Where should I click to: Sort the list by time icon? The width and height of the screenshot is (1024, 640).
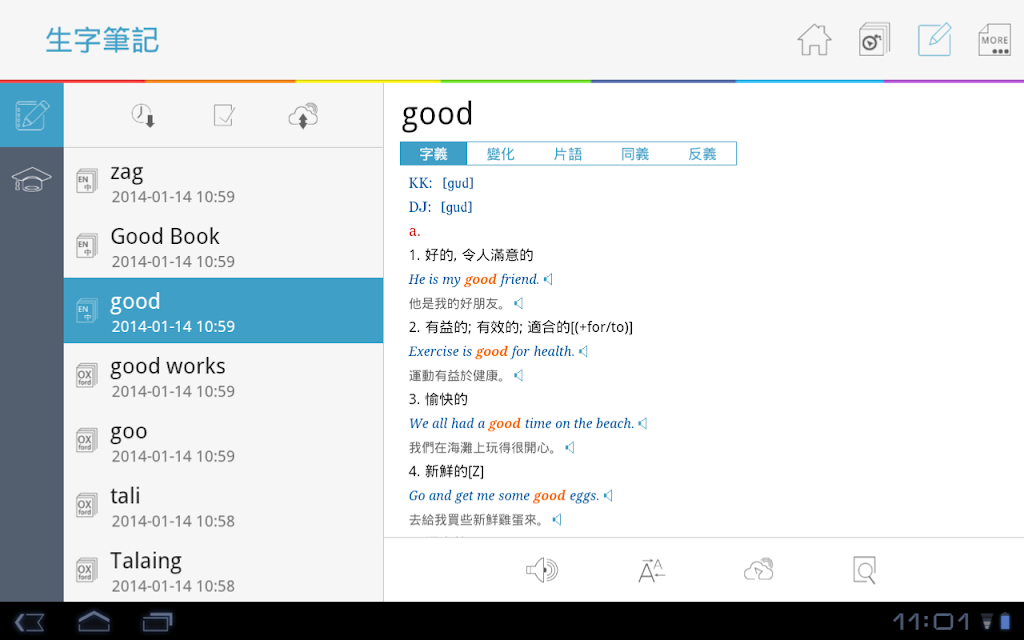tap(143, 116)
